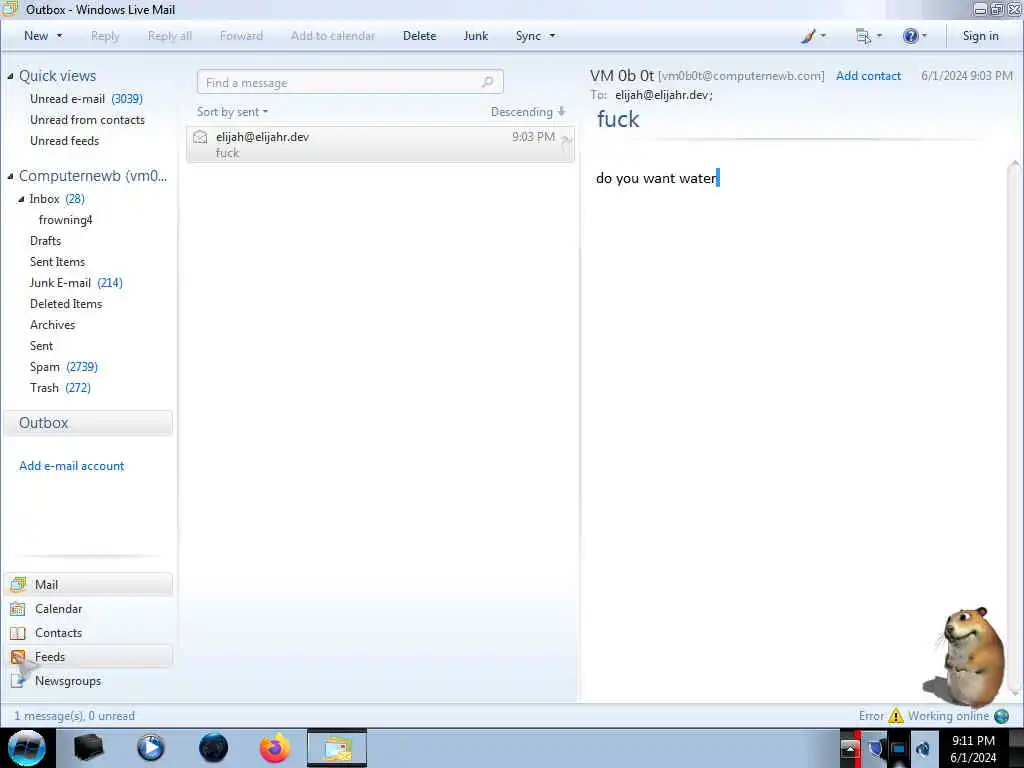This screenshot has height=768, width=1024.
Task: Select Unread from contacts view
Action: point(87,120)
